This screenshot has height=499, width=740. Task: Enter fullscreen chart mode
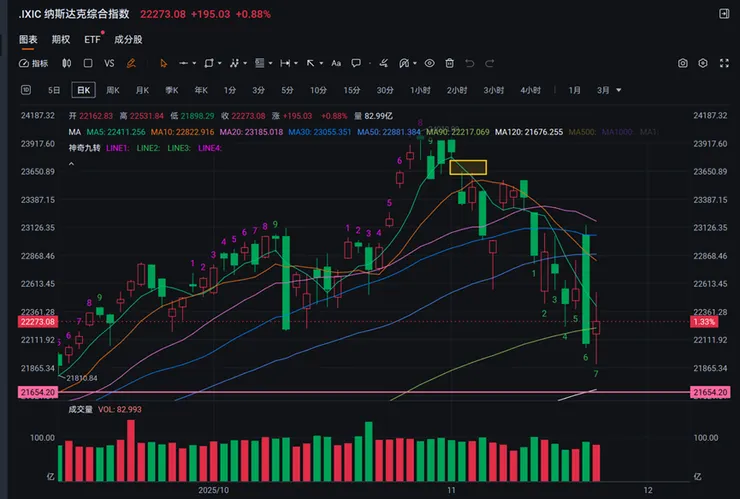724,63
